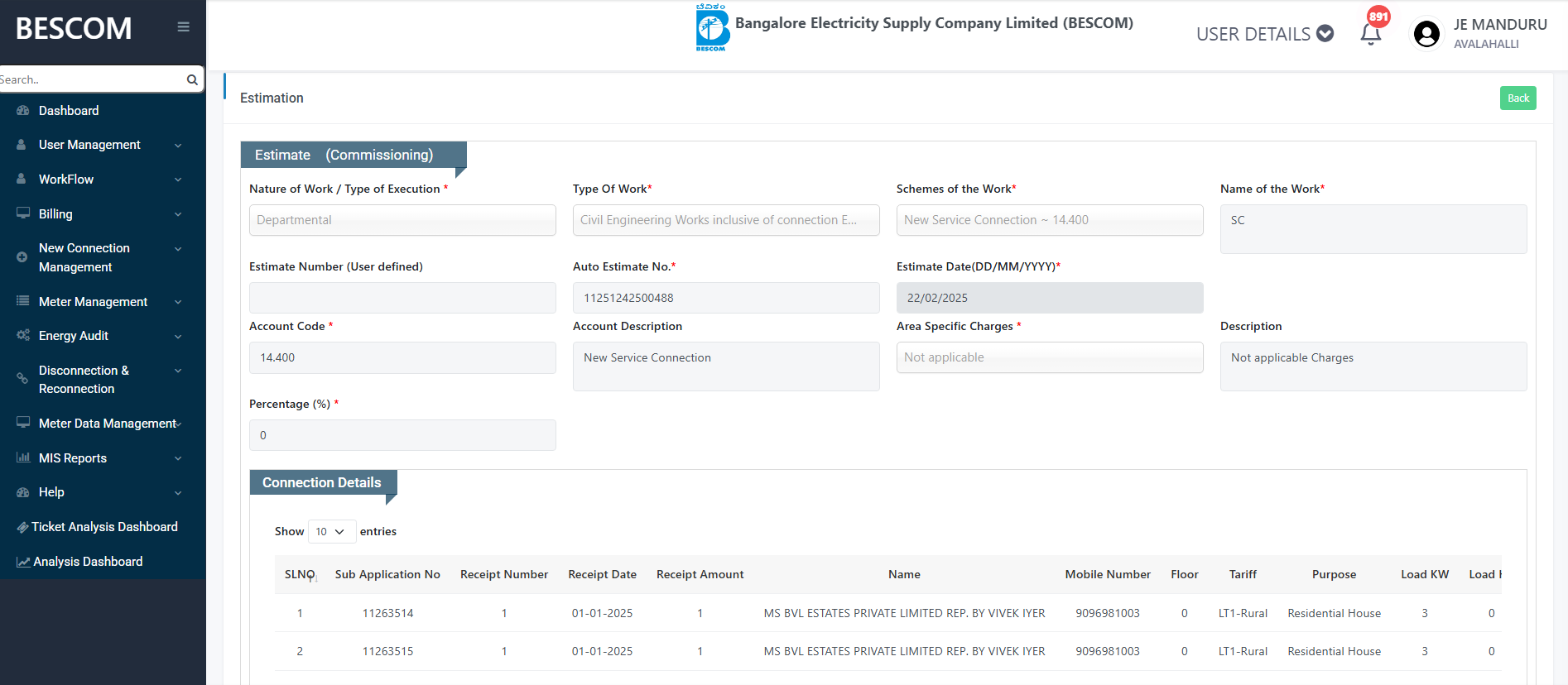Click the Estimate Date field

pos(1050,298)
